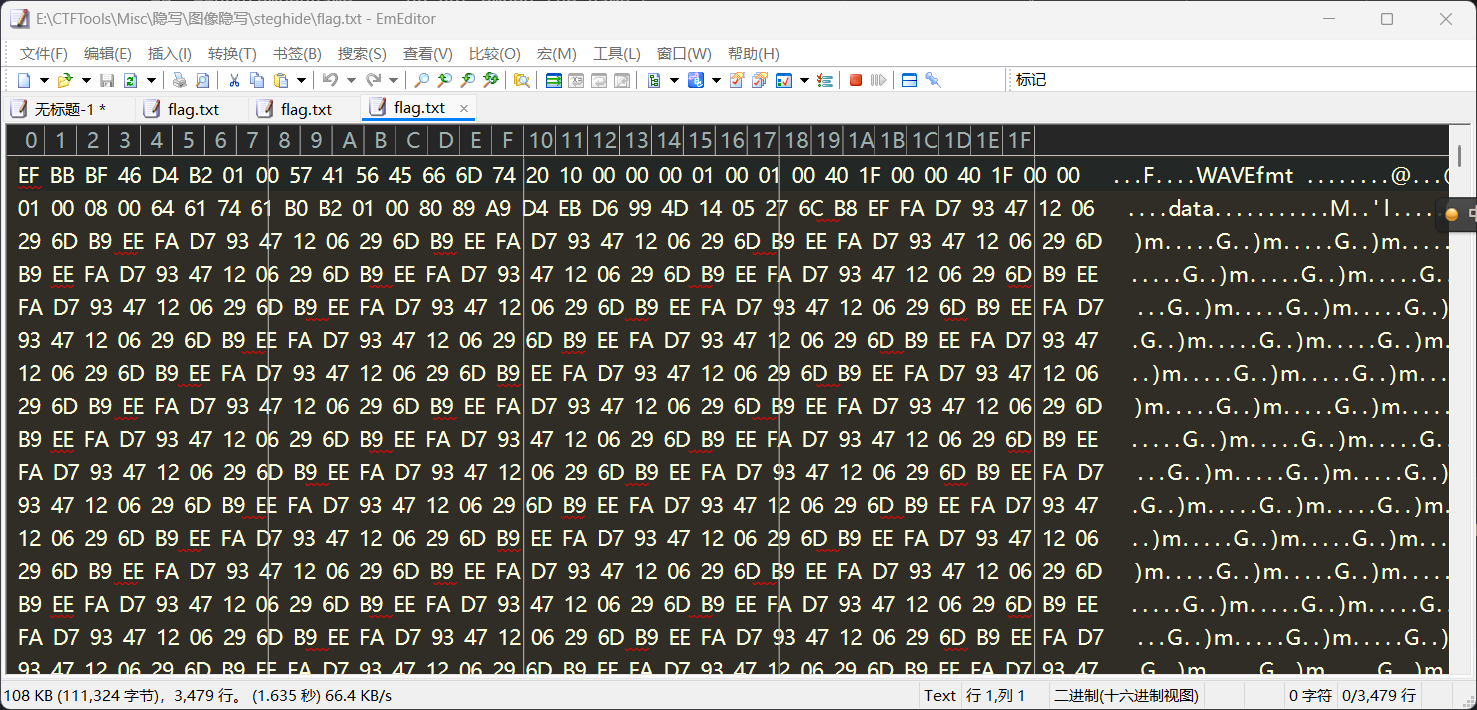Open Replace dialog from the toolbar
The height and width of the screenshot is (710, 1477).
click(x=490, y=80)
